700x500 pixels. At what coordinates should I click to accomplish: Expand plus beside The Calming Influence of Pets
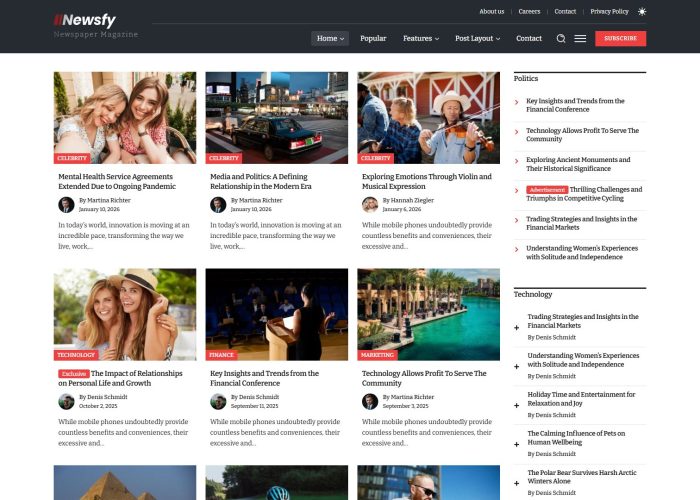pos(517,444)
